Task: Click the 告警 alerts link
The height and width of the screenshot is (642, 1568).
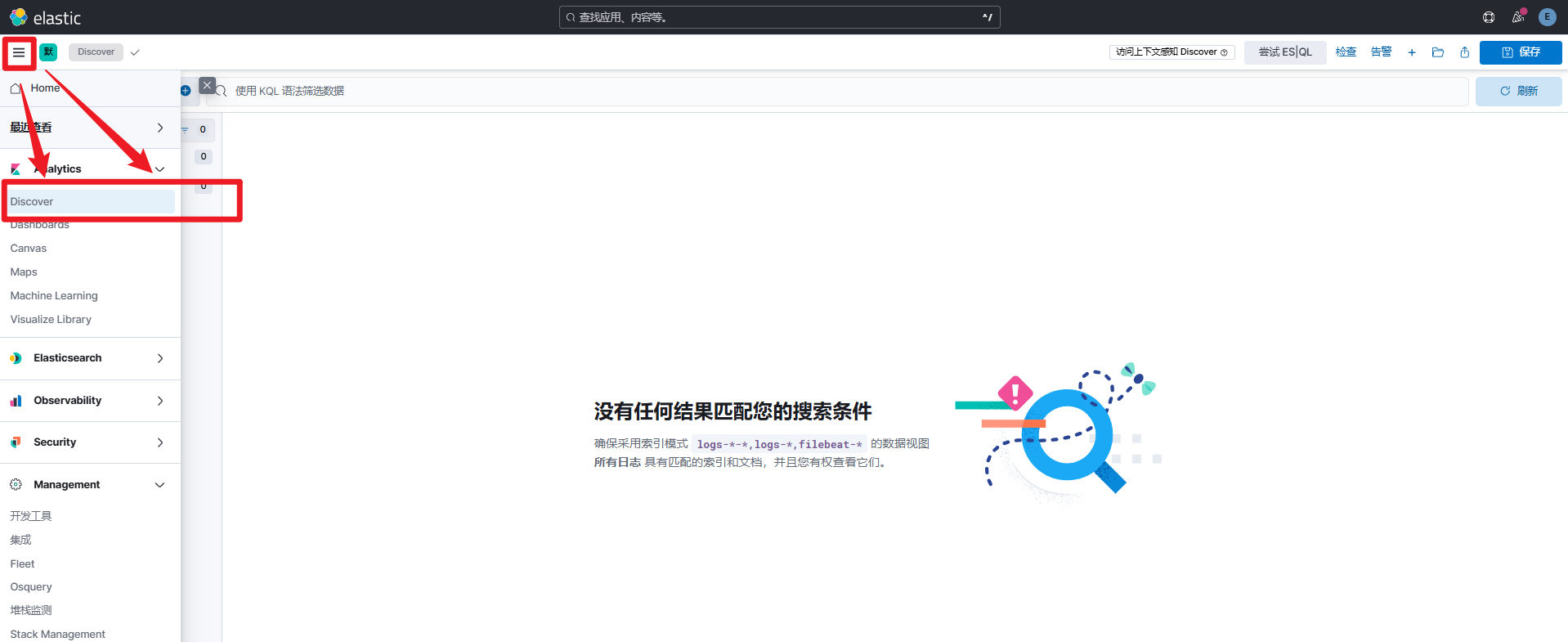Action: point(1381,52)
